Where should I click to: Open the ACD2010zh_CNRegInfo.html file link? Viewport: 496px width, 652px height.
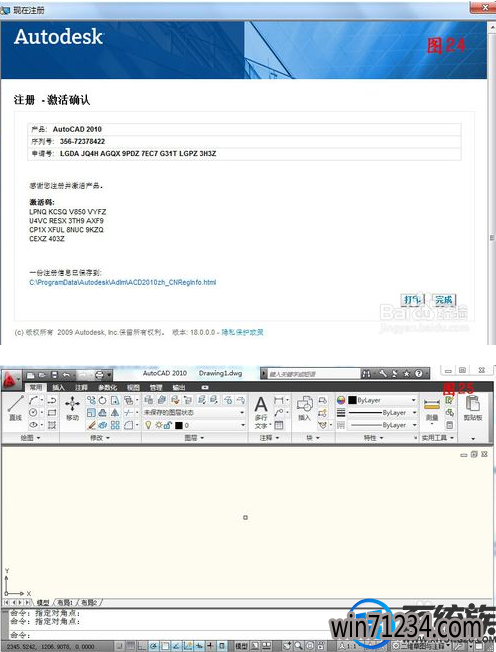pos(123,282)
